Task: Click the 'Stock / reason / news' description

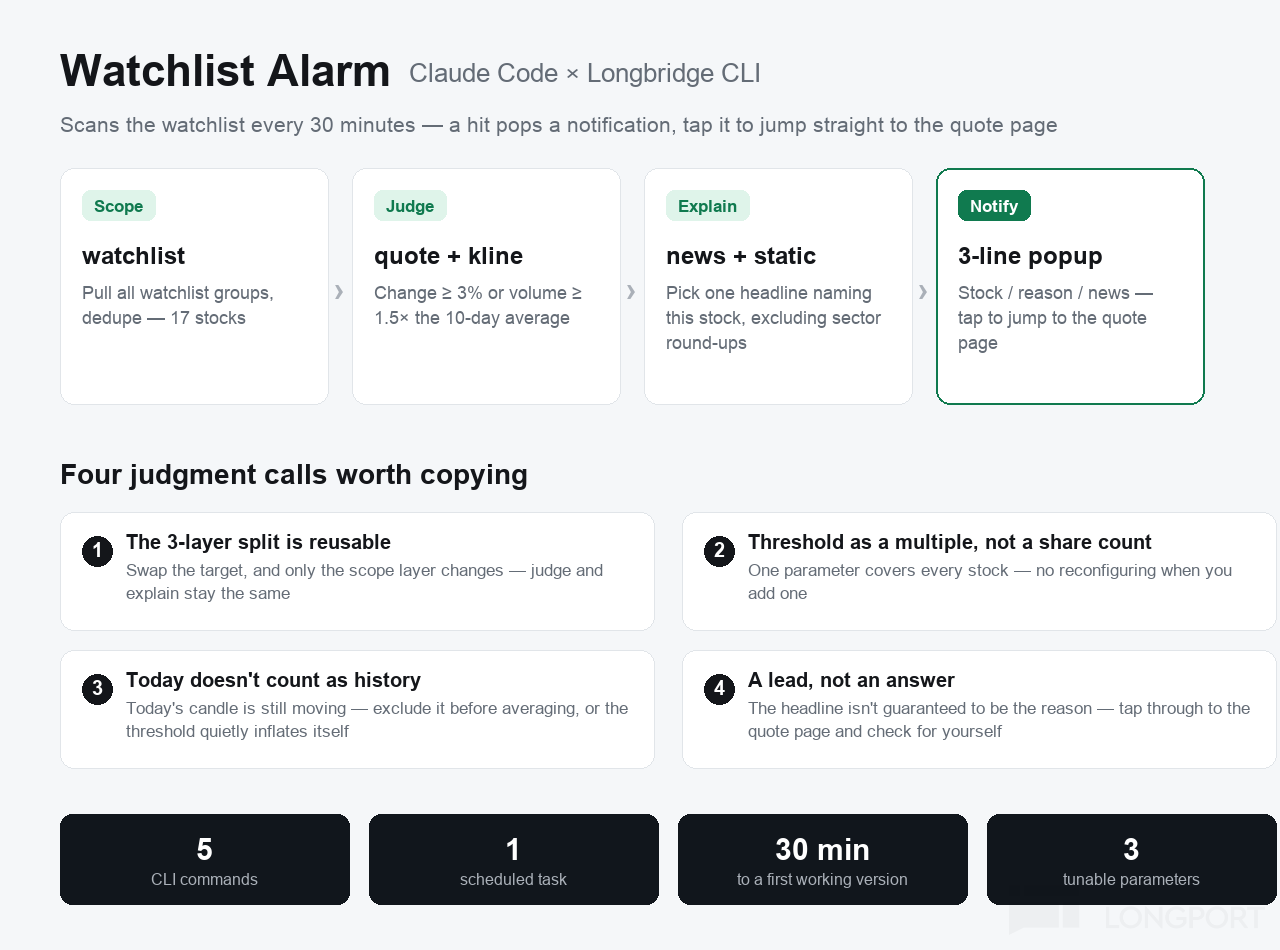Action: 1055,318
